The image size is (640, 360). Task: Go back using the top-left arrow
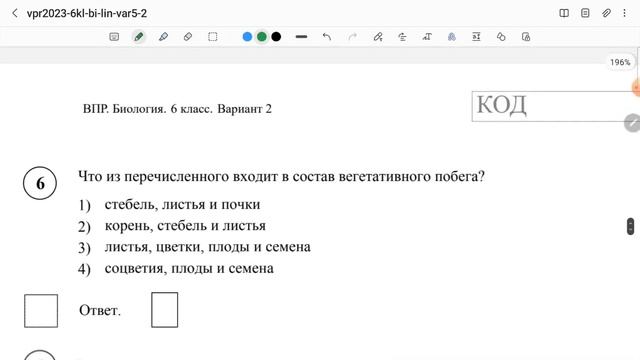[15, 13]
